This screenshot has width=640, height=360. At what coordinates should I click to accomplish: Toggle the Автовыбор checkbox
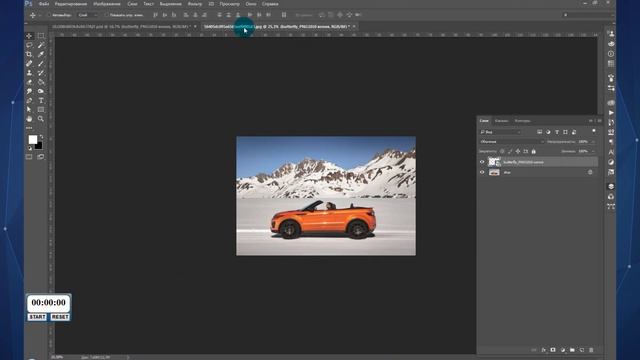click(49, 15)
